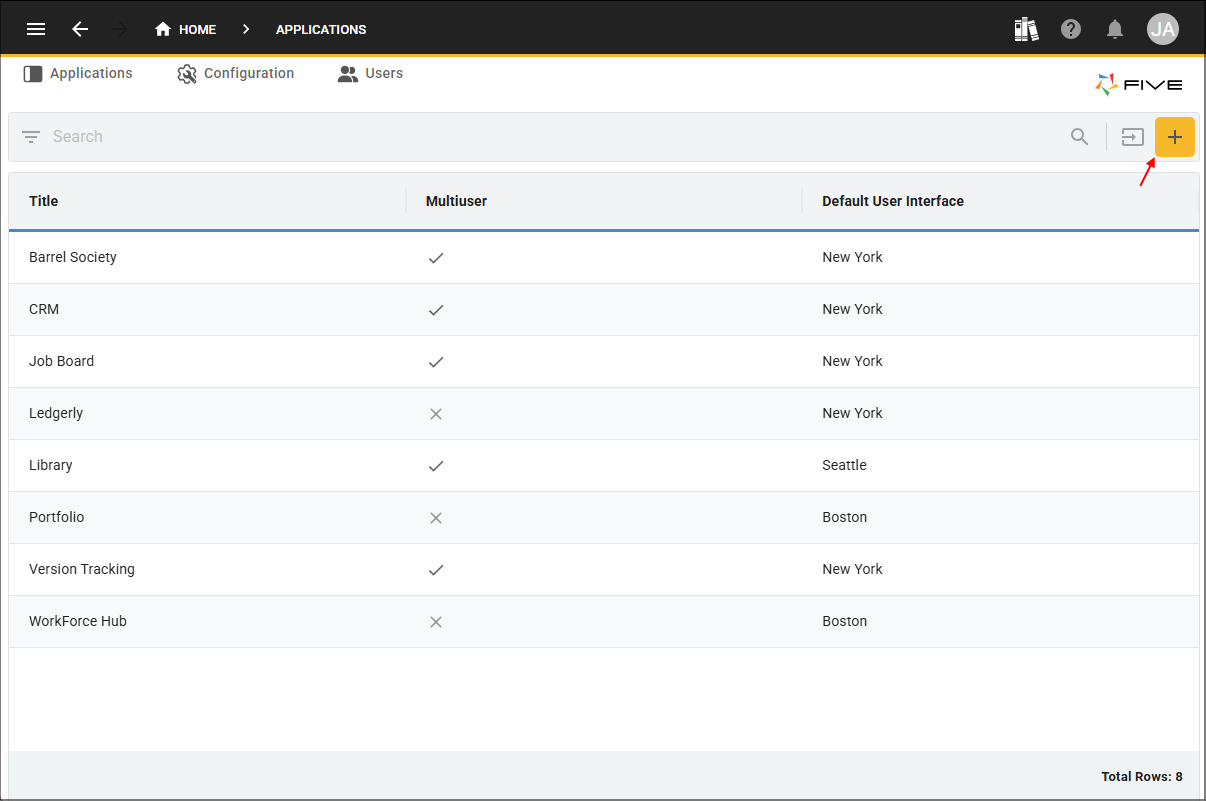Click the Total Rows: 8 footer text
This screenshot has height=801, width=1206.
[1142, 777]
